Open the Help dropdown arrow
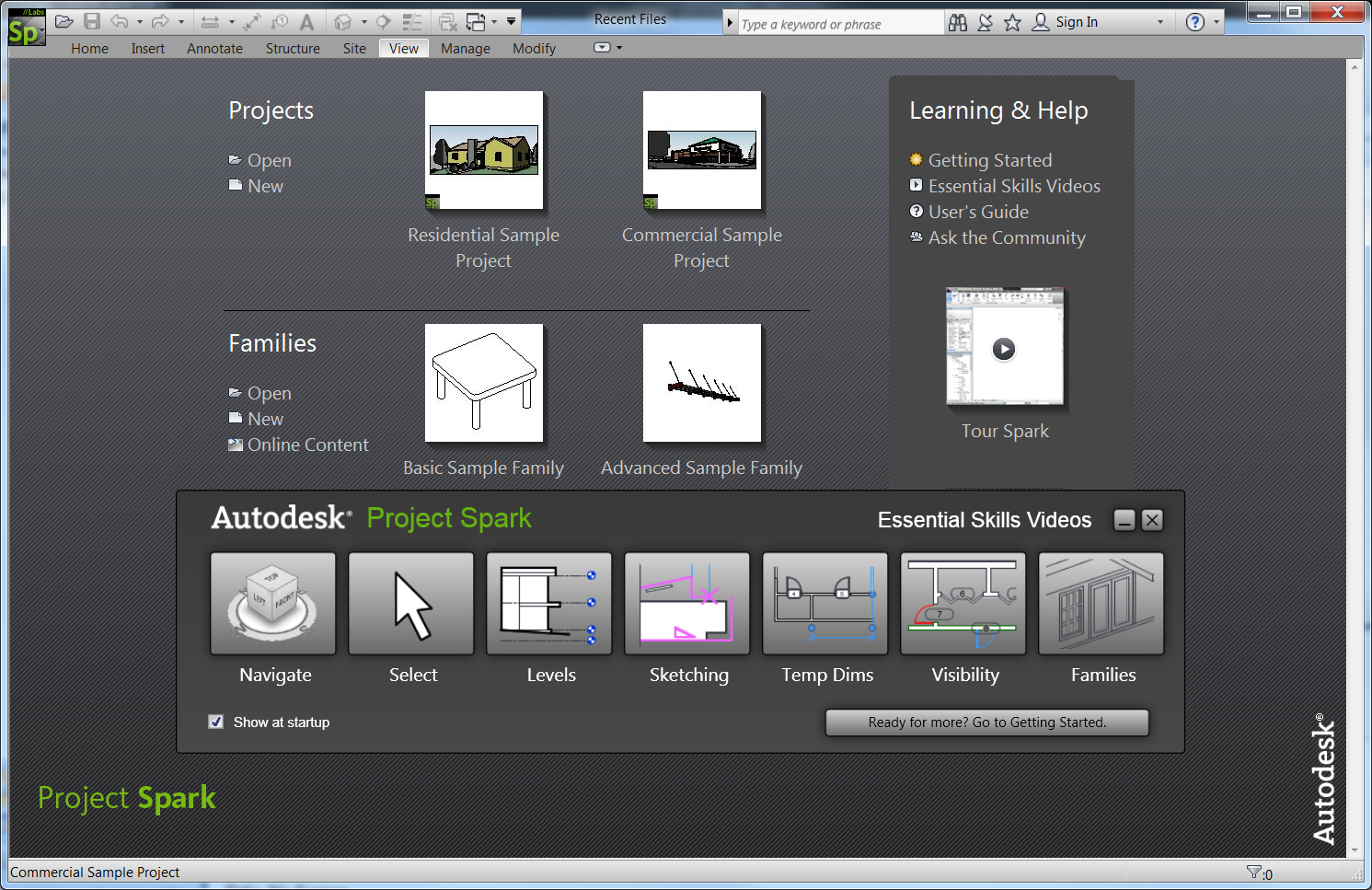This screenshot has width=1372, height=890. click(1216, 21)
